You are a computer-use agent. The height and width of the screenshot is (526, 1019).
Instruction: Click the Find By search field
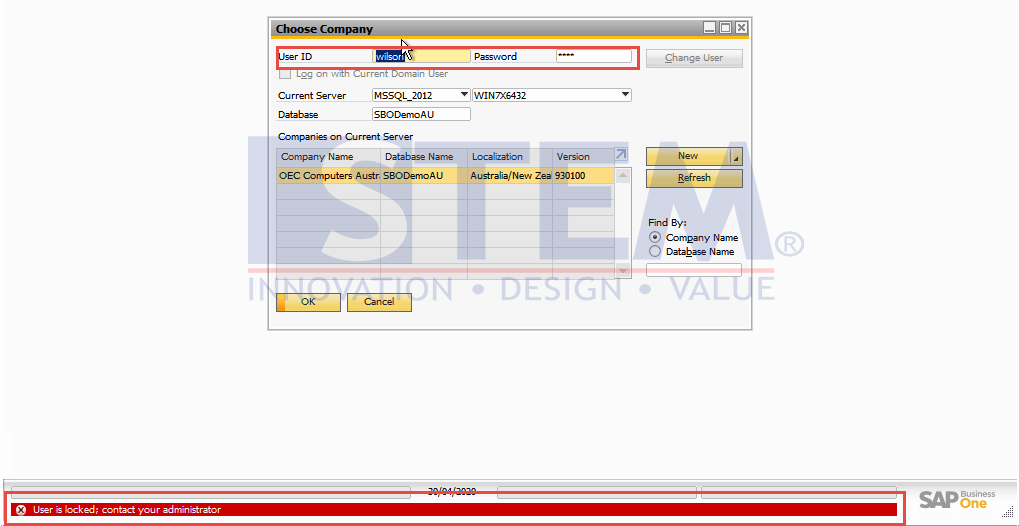694,270
